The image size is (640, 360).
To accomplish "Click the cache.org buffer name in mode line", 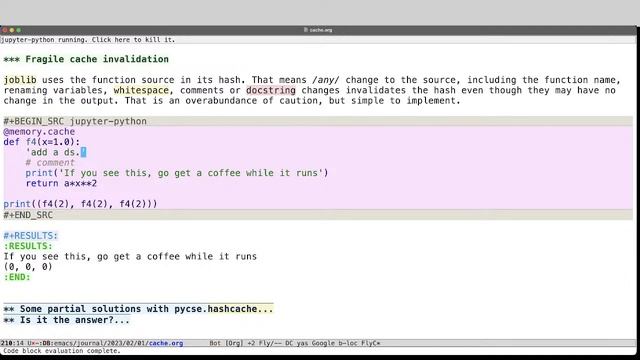I will click(x=166, y=343).
